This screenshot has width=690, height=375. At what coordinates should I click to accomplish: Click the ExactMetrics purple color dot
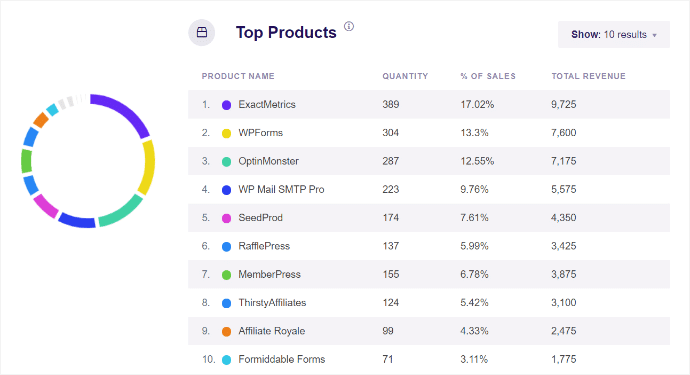point(226,105)
